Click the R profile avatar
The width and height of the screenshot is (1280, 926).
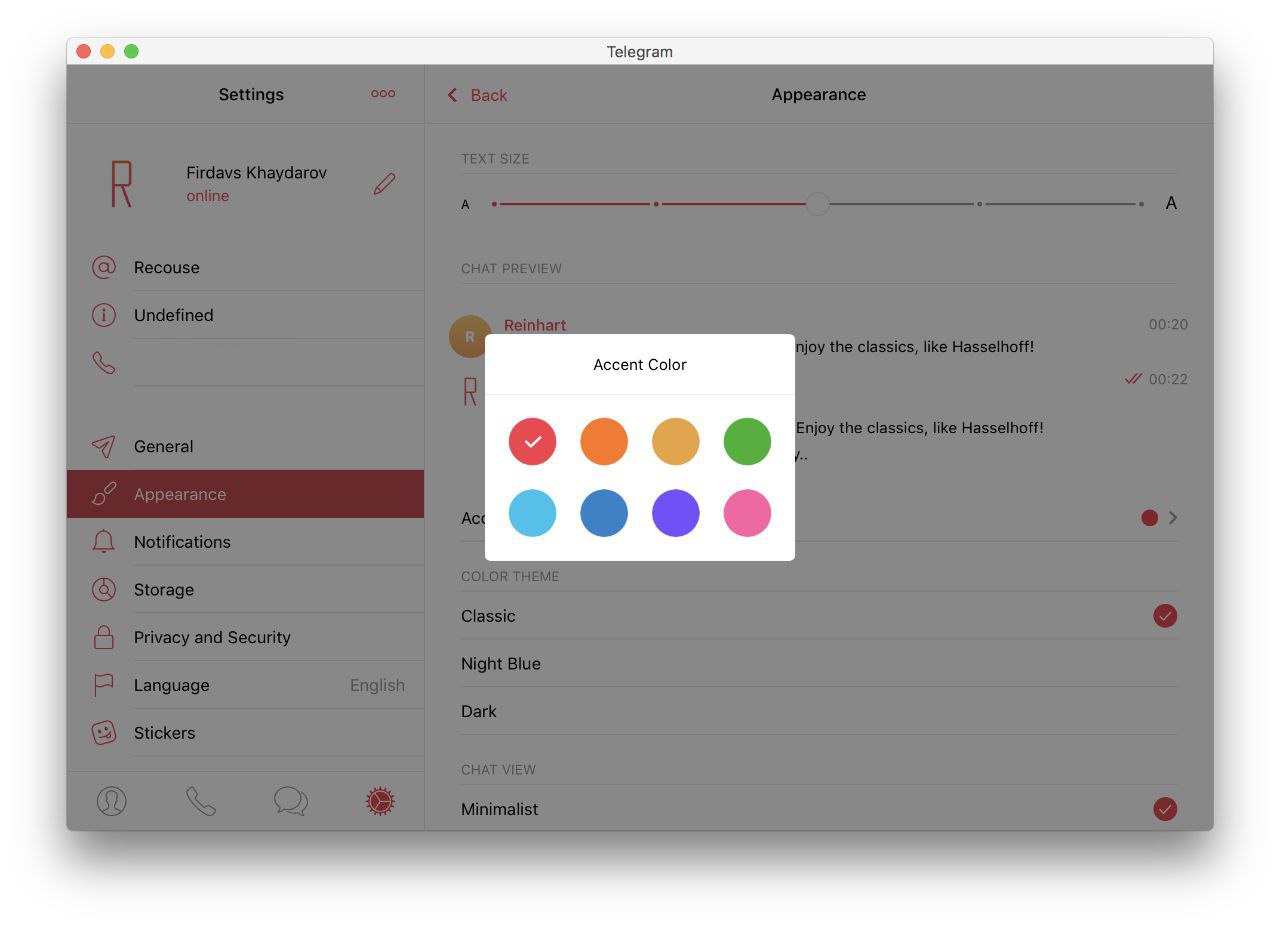point(121,184)
